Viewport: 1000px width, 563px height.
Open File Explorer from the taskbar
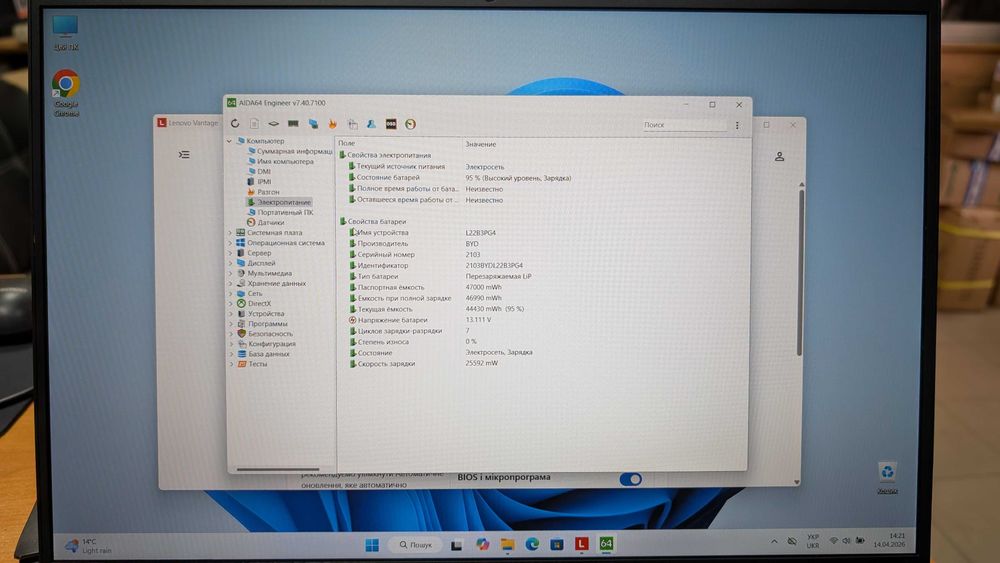[x=507, y=544]
